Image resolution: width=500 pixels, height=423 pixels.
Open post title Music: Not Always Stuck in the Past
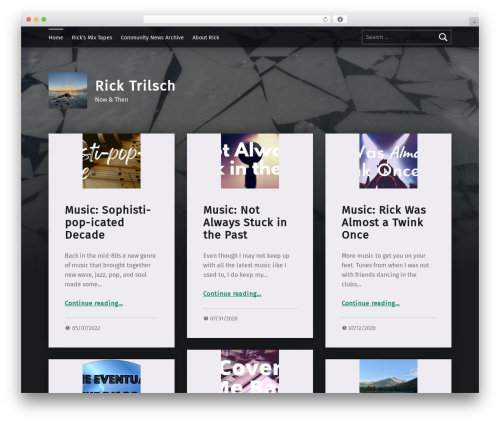[x=245, y=222]
